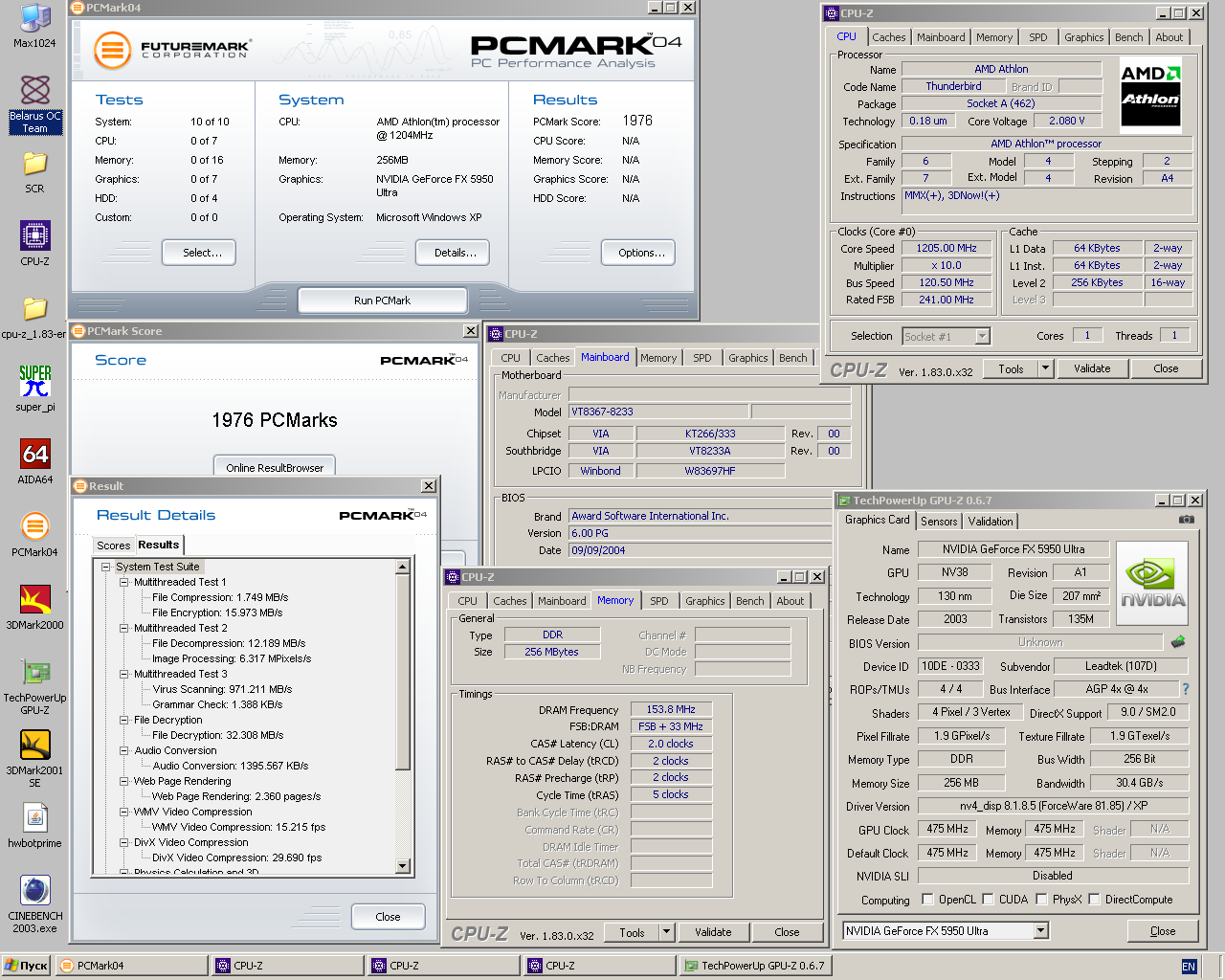Click the GPU-Z Driver Version field
Screen dimensions: 1225x980
[1053, 806]
